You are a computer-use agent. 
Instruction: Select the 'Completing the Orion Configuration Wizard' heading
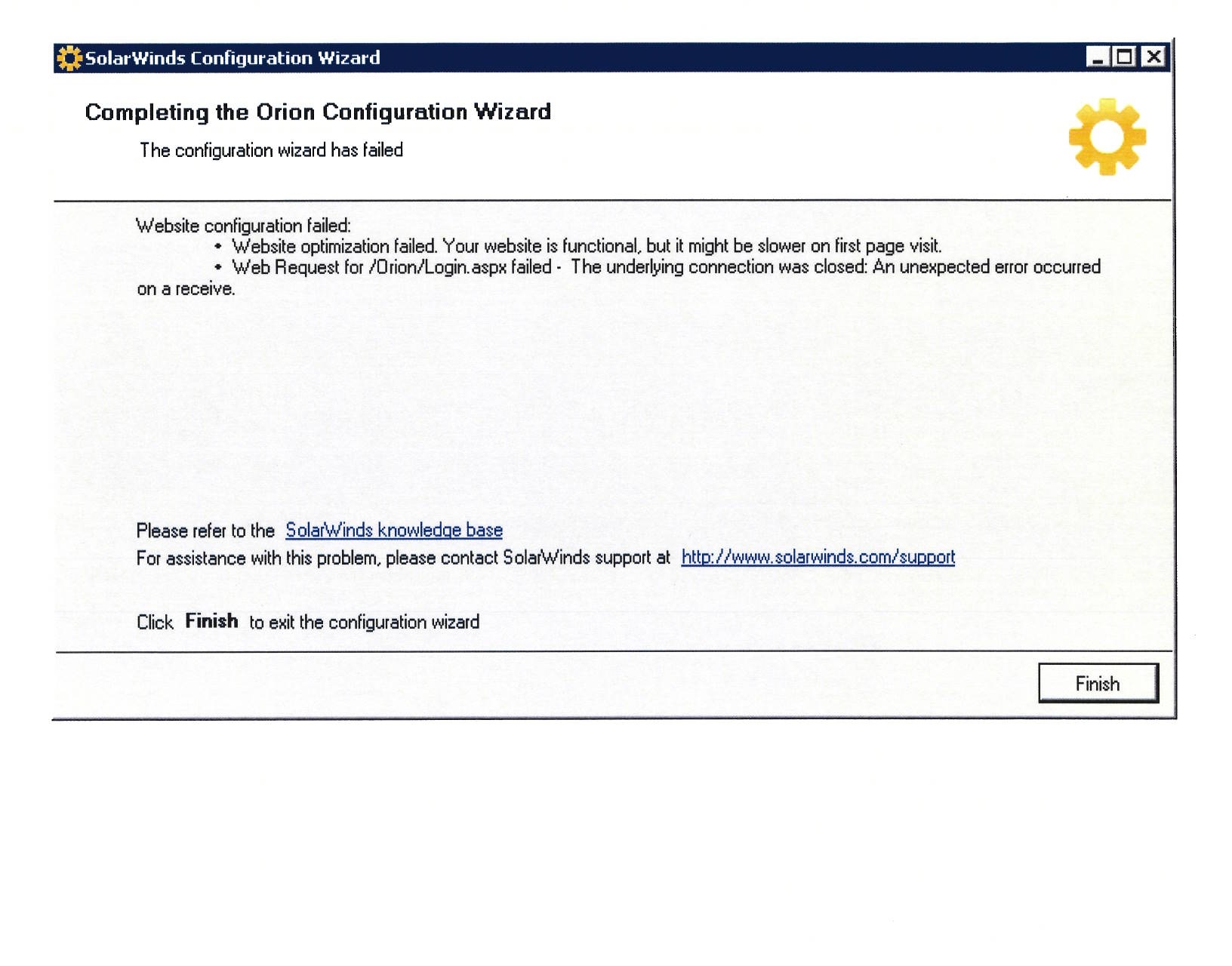pyautogui.click(x=318, y=112)
